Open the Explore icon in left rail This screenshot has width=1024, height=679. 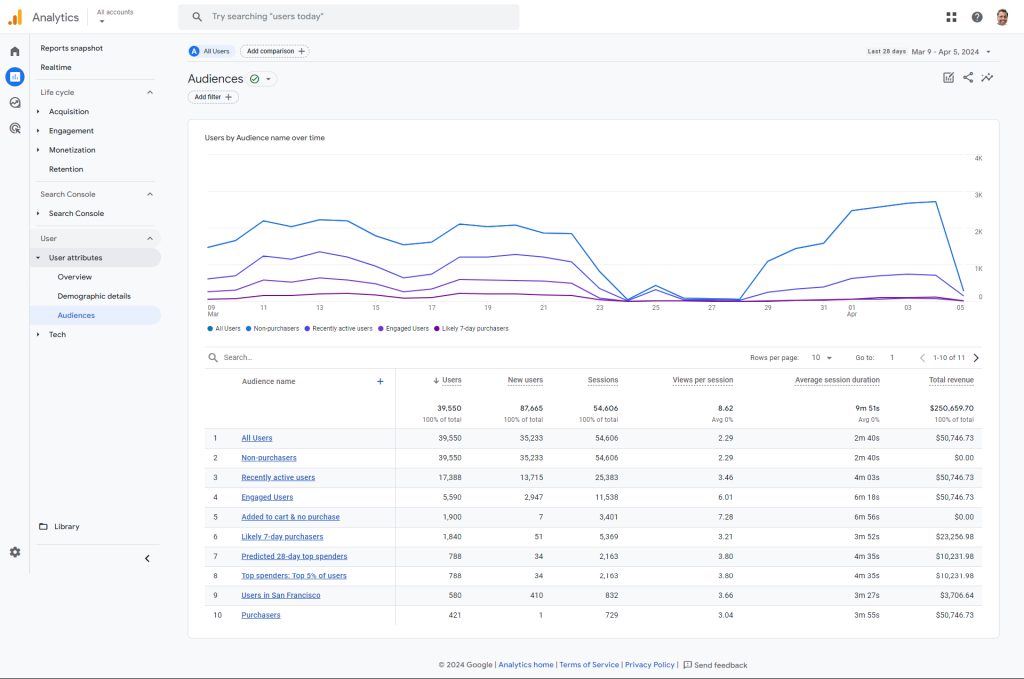[15, 103]
